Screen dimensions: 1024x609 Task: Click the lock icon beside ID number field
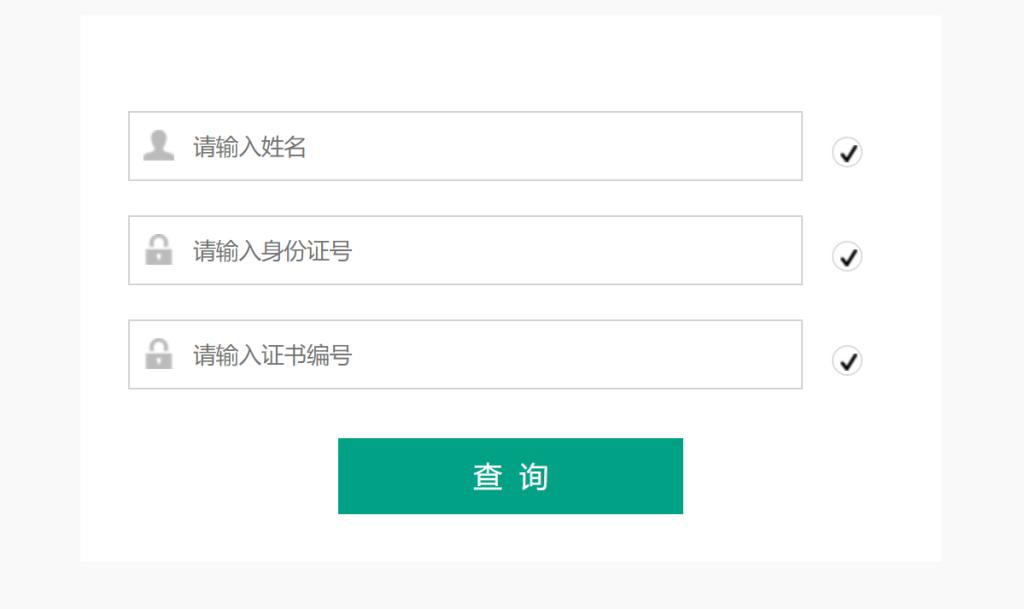pyautogui.click(x=158, y=250)
